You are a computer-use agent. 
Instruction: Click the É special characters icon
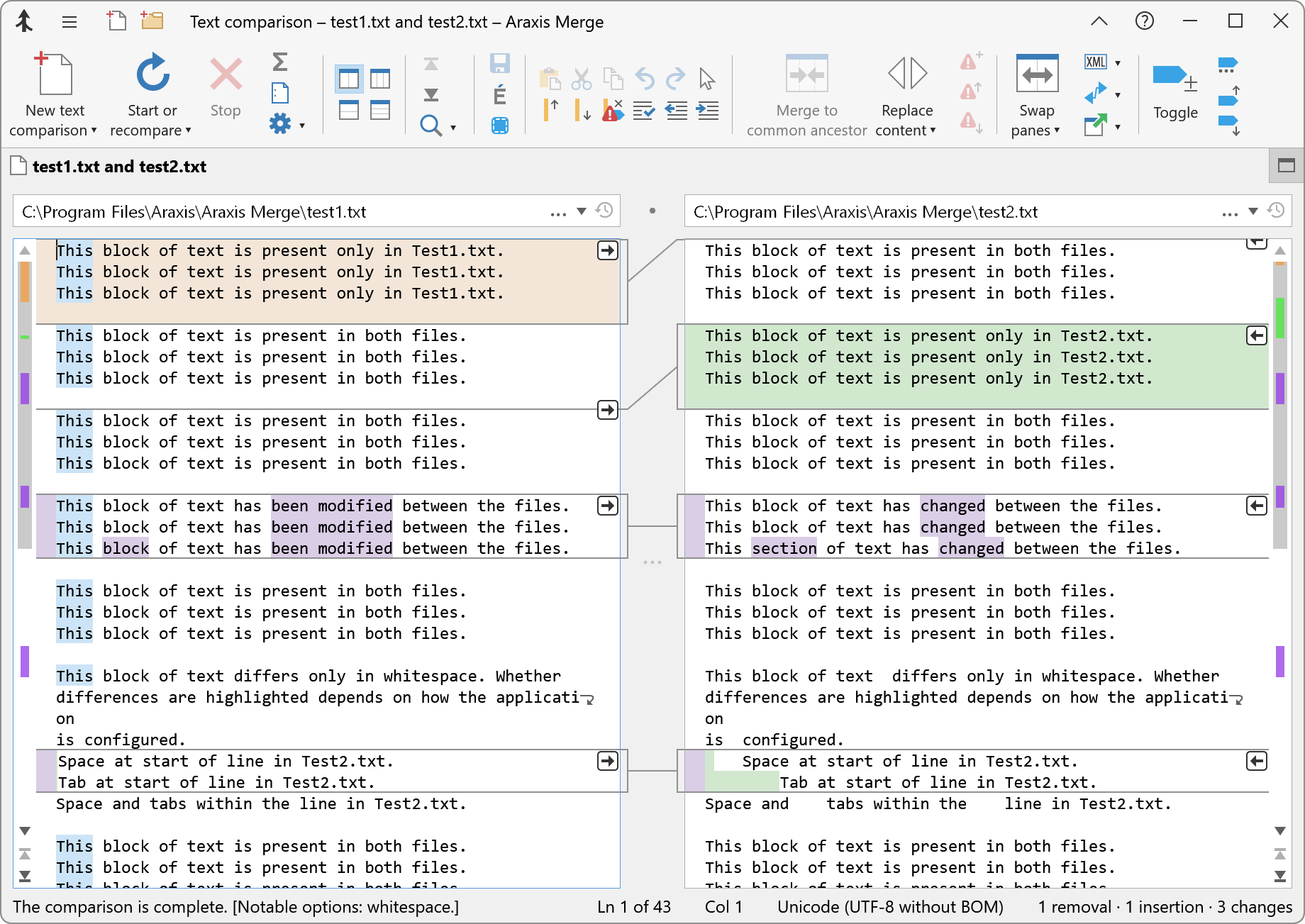[x=500, y=92]
